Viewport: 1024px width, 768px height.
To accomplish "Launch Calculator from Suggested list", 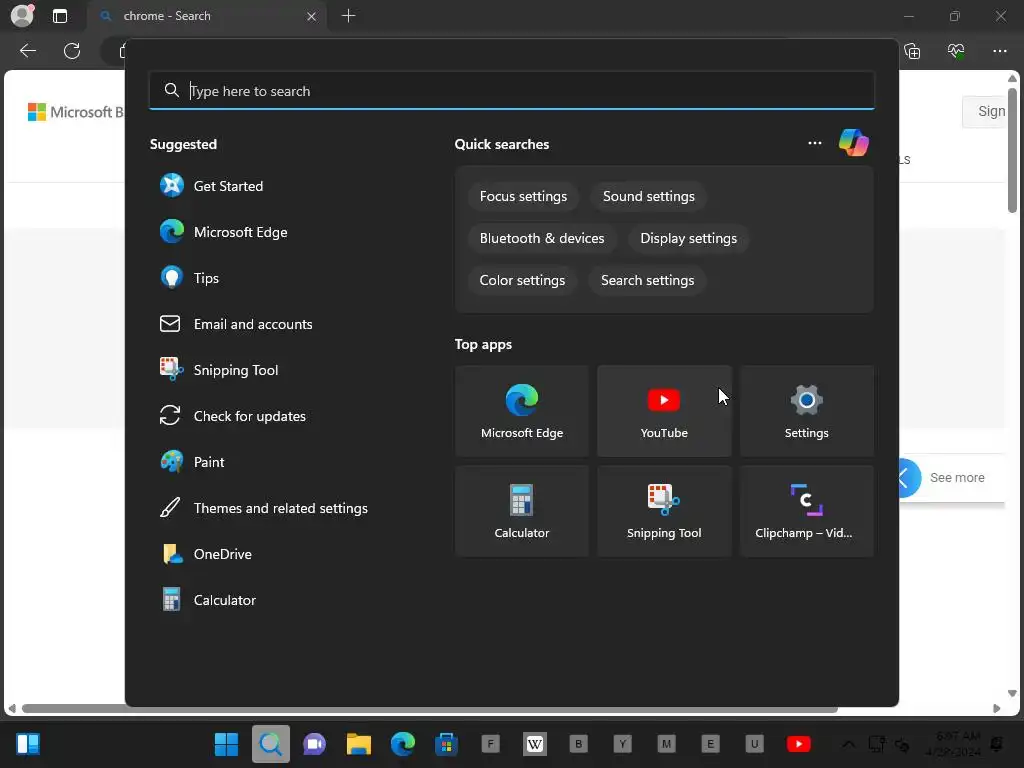I will tap(208, 600).
